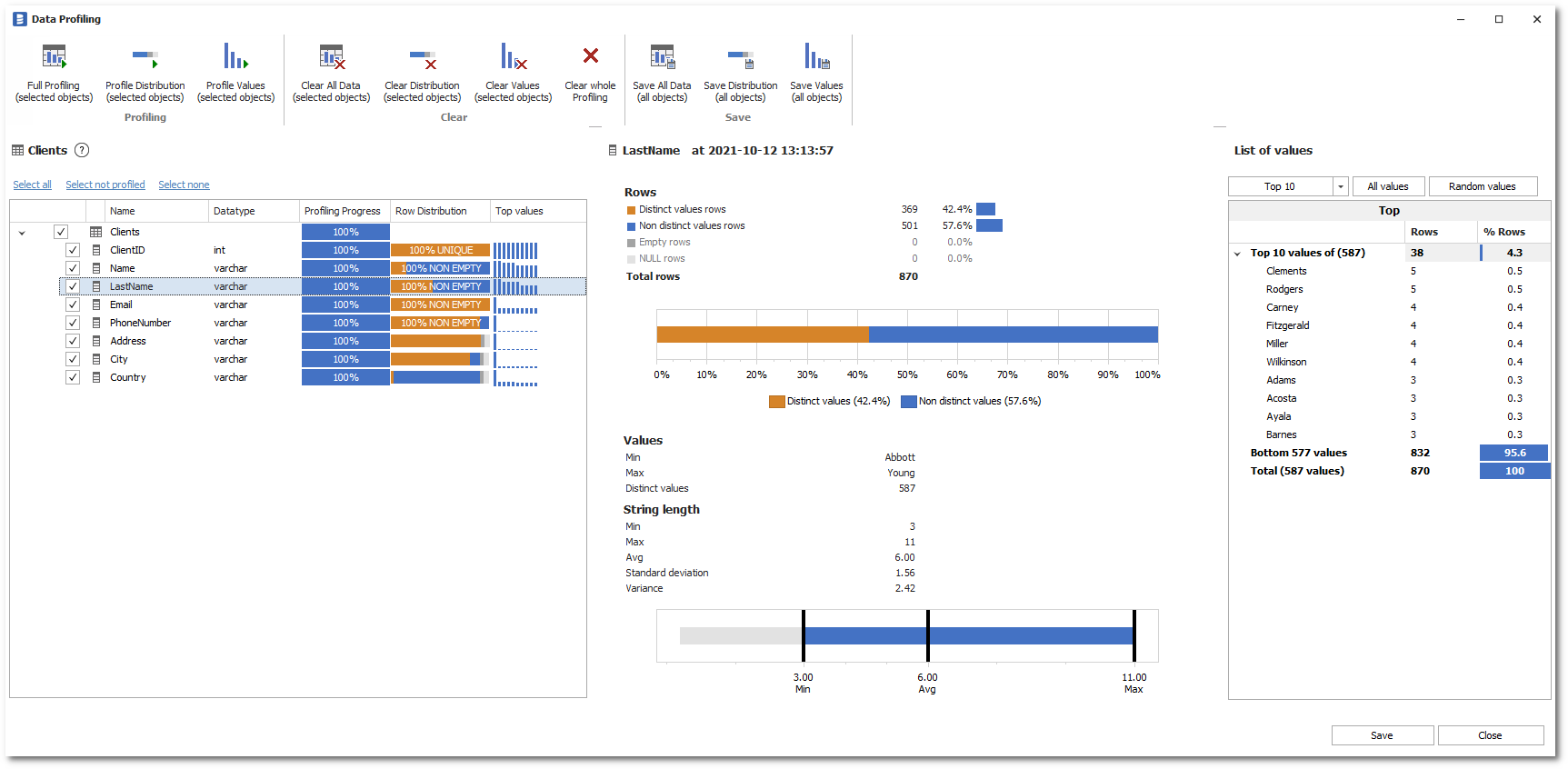Toggle the Email column checkbox

coord(73,305)
